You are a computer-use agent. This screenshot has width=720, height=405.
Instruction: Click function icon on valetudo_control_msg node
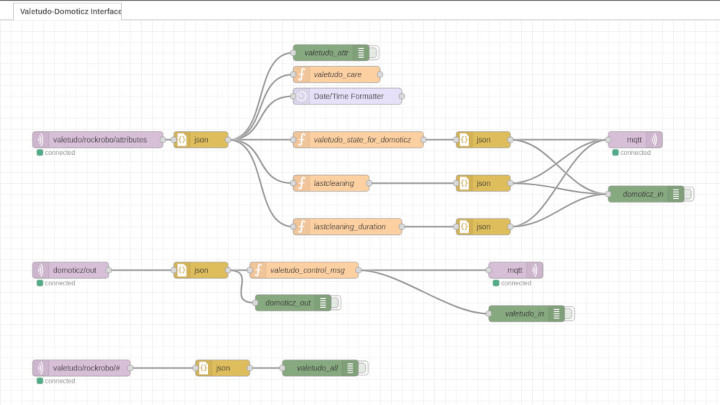coord(259,270)
